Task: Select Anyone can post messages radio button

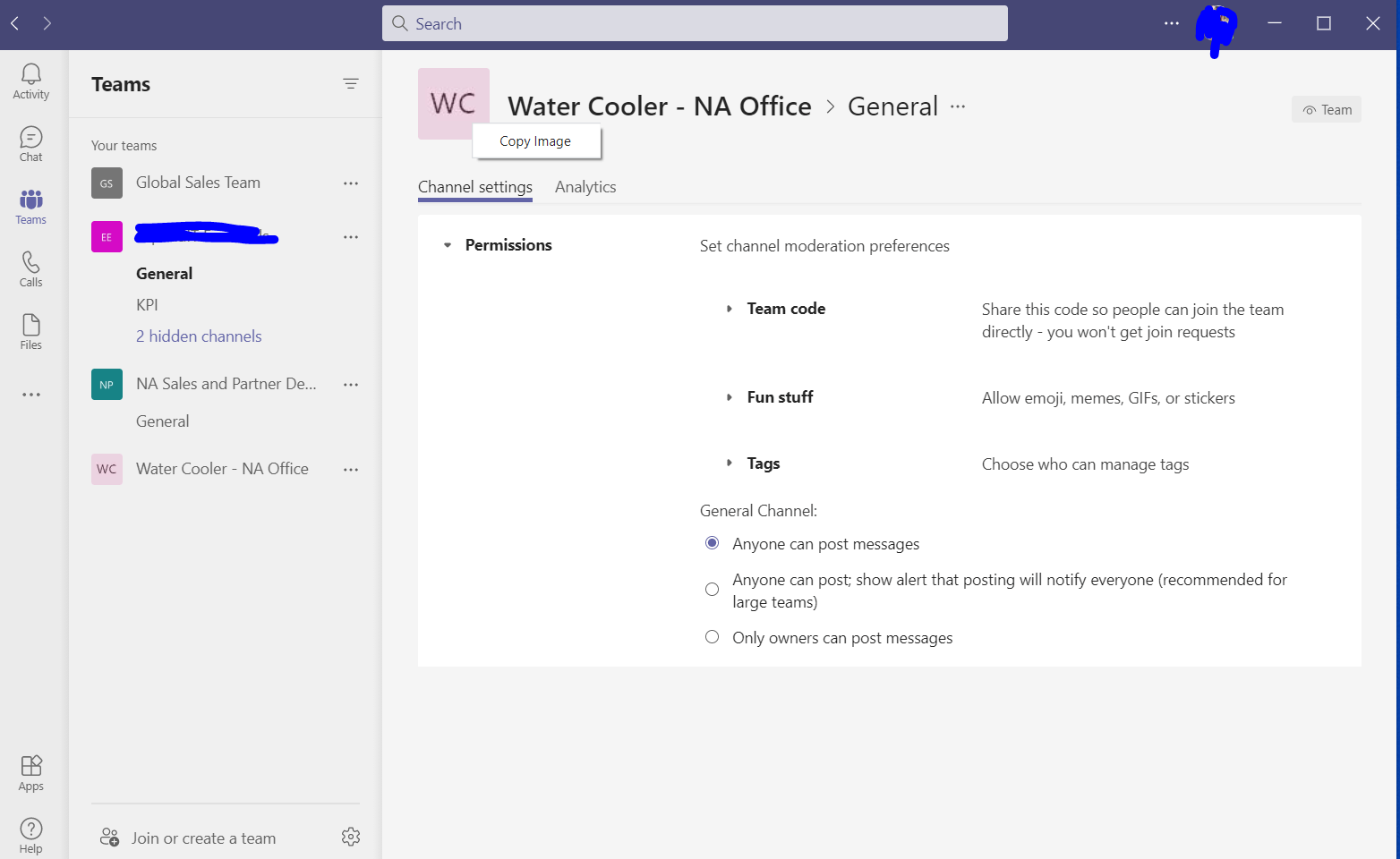Action: click(713, 543)
